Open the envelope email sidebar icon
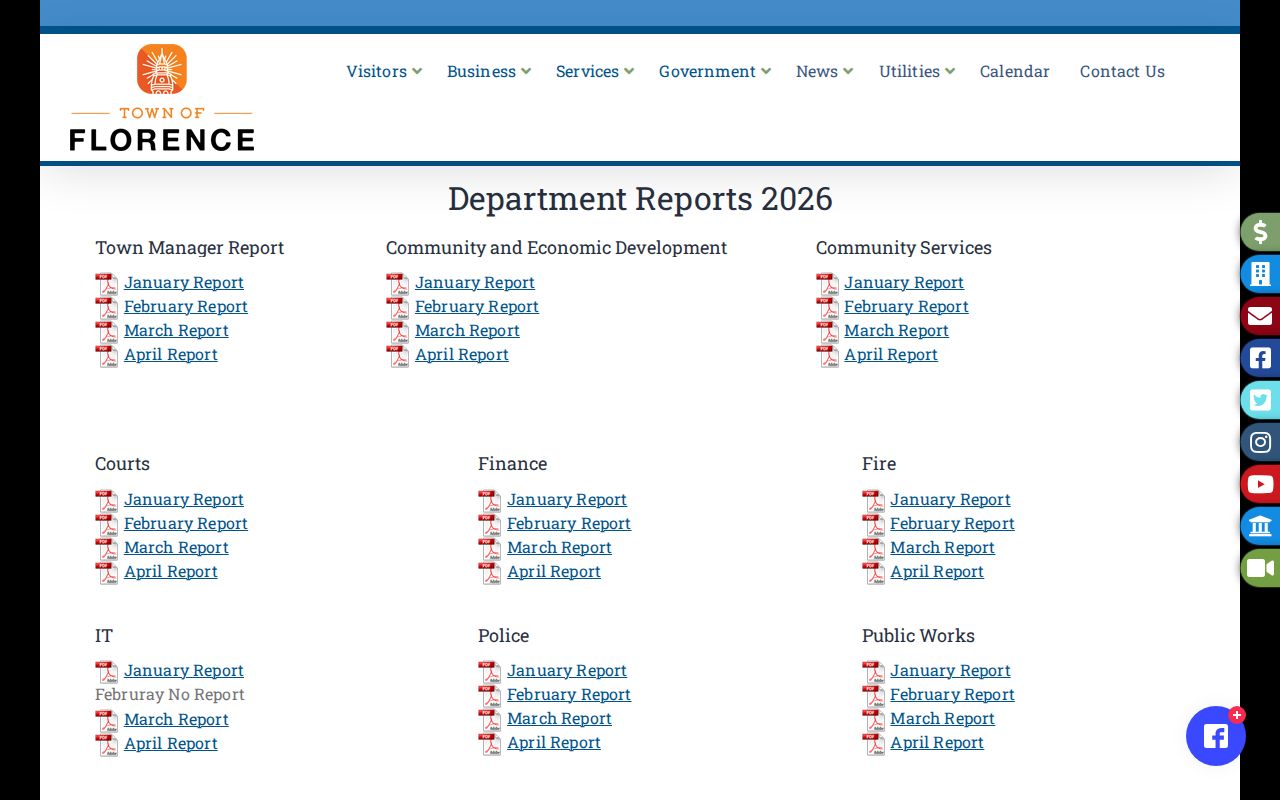The height and width of the screenshot is (800, 1280). (x=1260, y=316)
